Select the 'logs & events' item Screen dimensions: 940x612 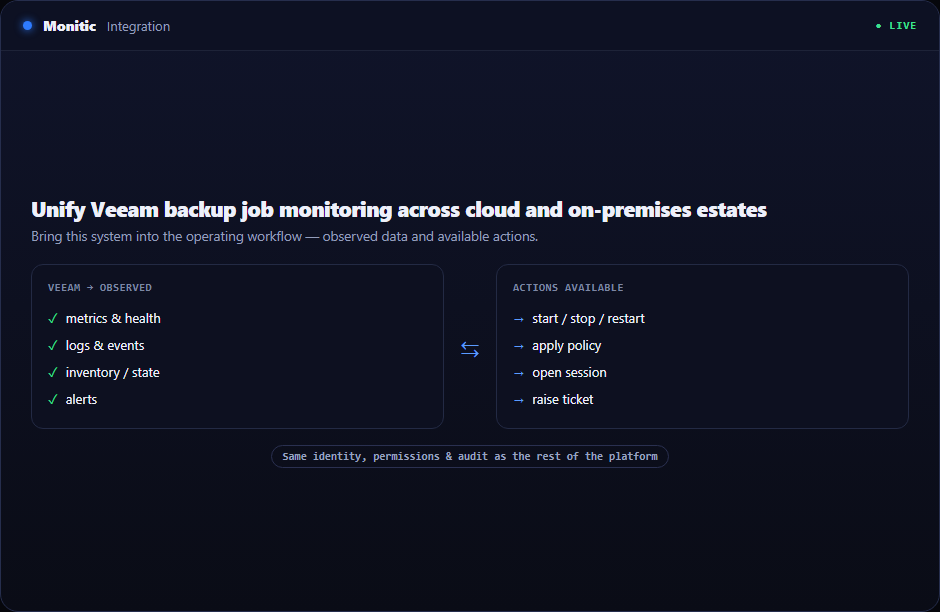(x=105, y=345)
